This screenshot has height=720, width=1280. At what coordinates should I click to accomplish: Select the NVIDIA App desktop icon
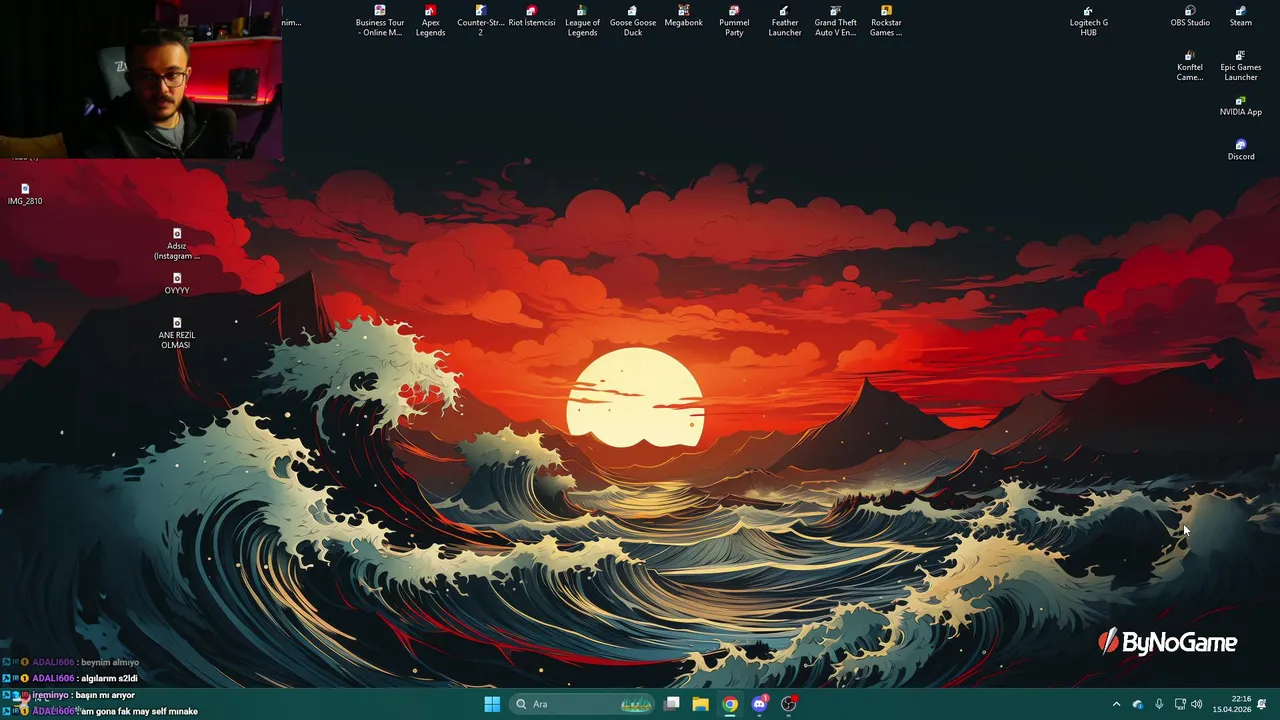[x=1241, y=106]
